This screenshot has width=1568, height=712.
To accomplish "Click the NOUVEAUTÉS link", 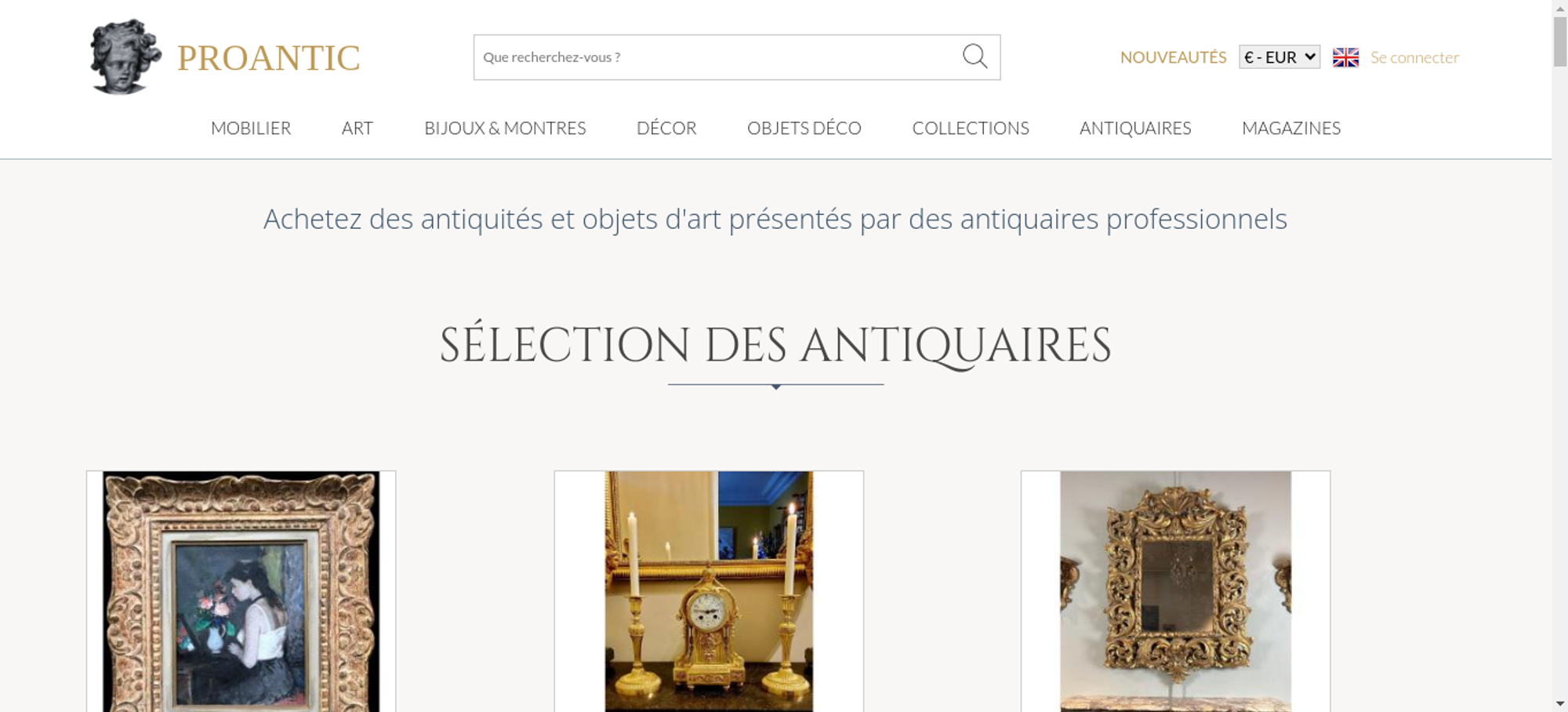I will 1173,57.
